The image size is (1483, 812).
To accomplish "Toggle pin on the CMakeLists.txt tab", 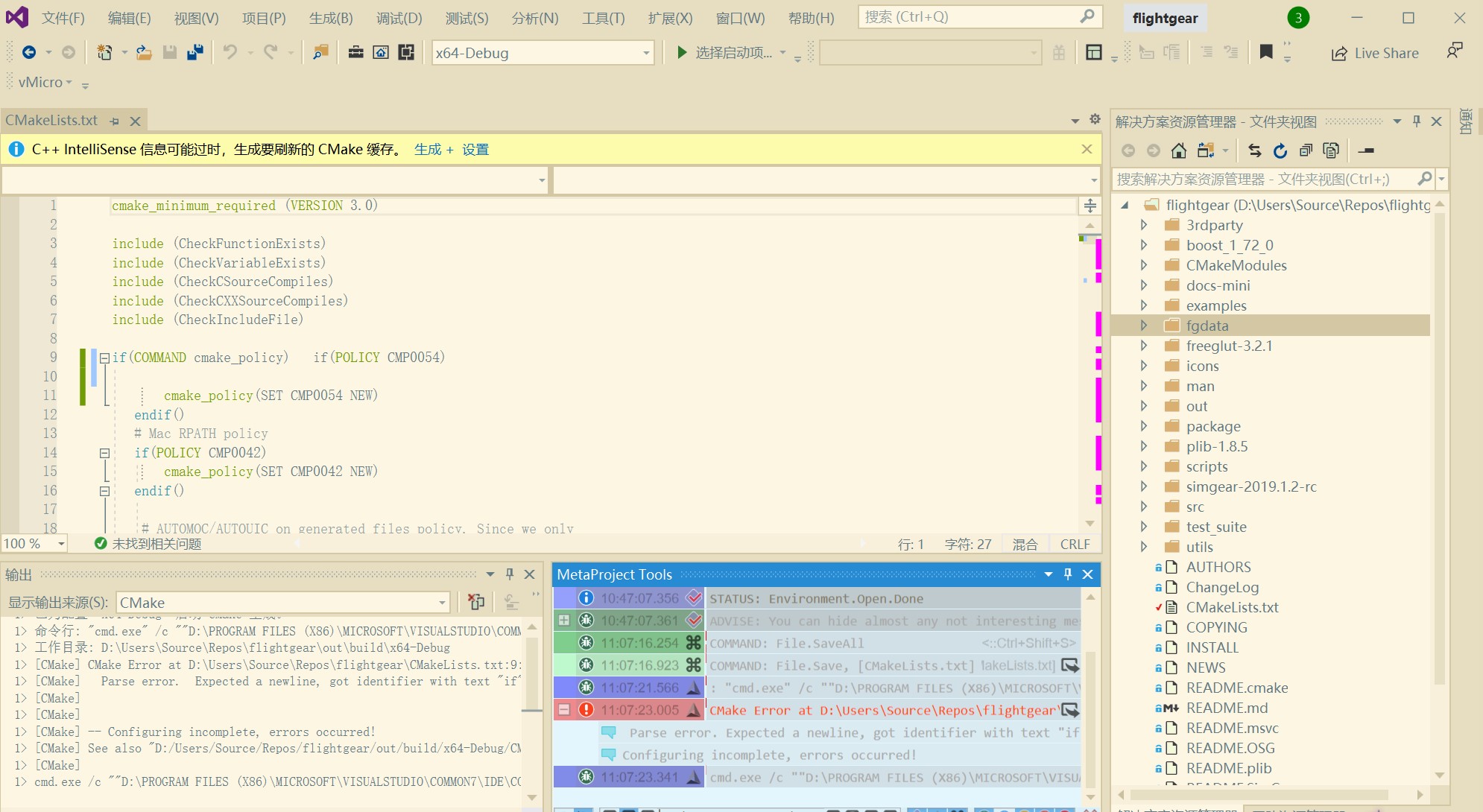I will pos(114,121).
